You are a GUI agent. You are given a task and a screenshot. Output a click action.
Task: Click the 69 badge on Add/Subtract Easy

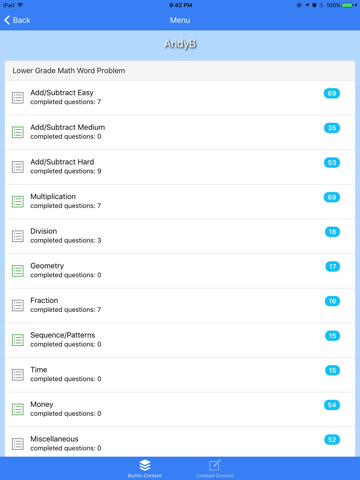332,93
